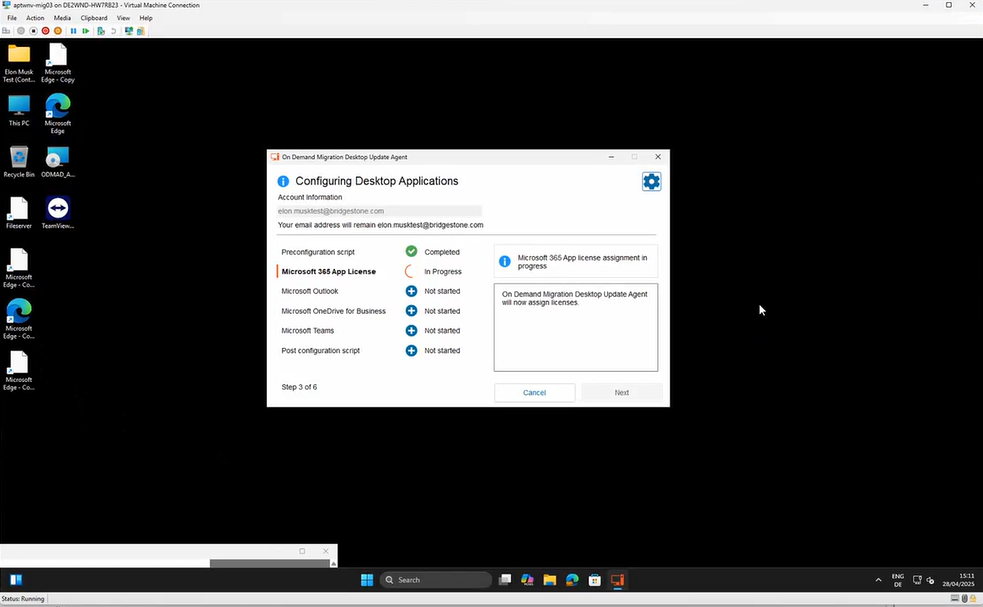Open the Windows Start button

367,580
